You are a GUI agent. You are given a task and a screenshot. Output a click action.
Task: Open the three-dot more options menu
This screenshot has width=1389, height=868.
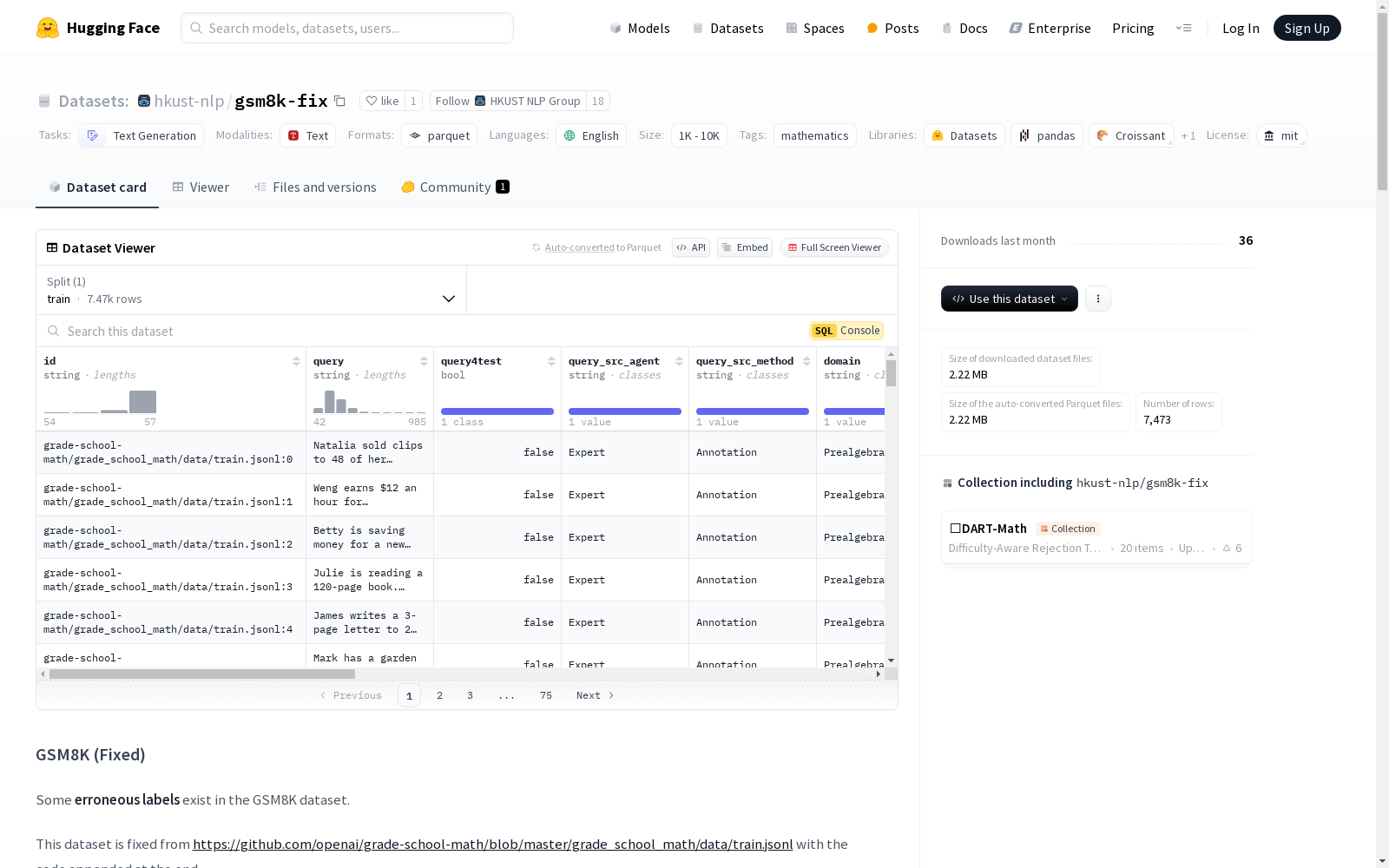(x=1098, y=299)
